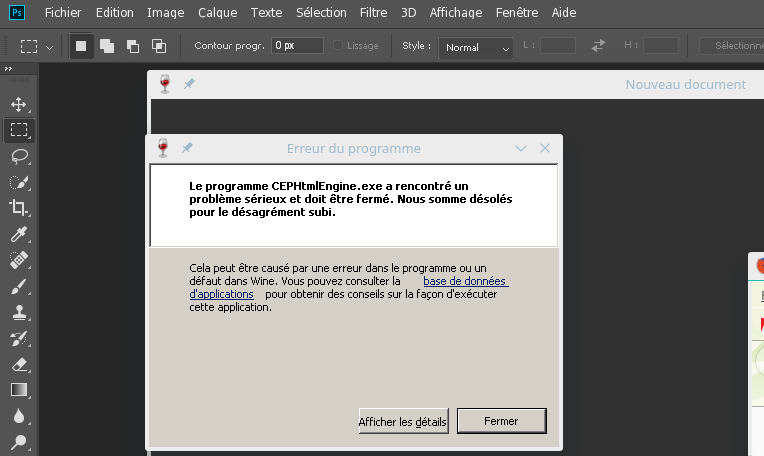Select the Crop tool
764x456 pixels.
pyautogui.click(x=18, y=208)
